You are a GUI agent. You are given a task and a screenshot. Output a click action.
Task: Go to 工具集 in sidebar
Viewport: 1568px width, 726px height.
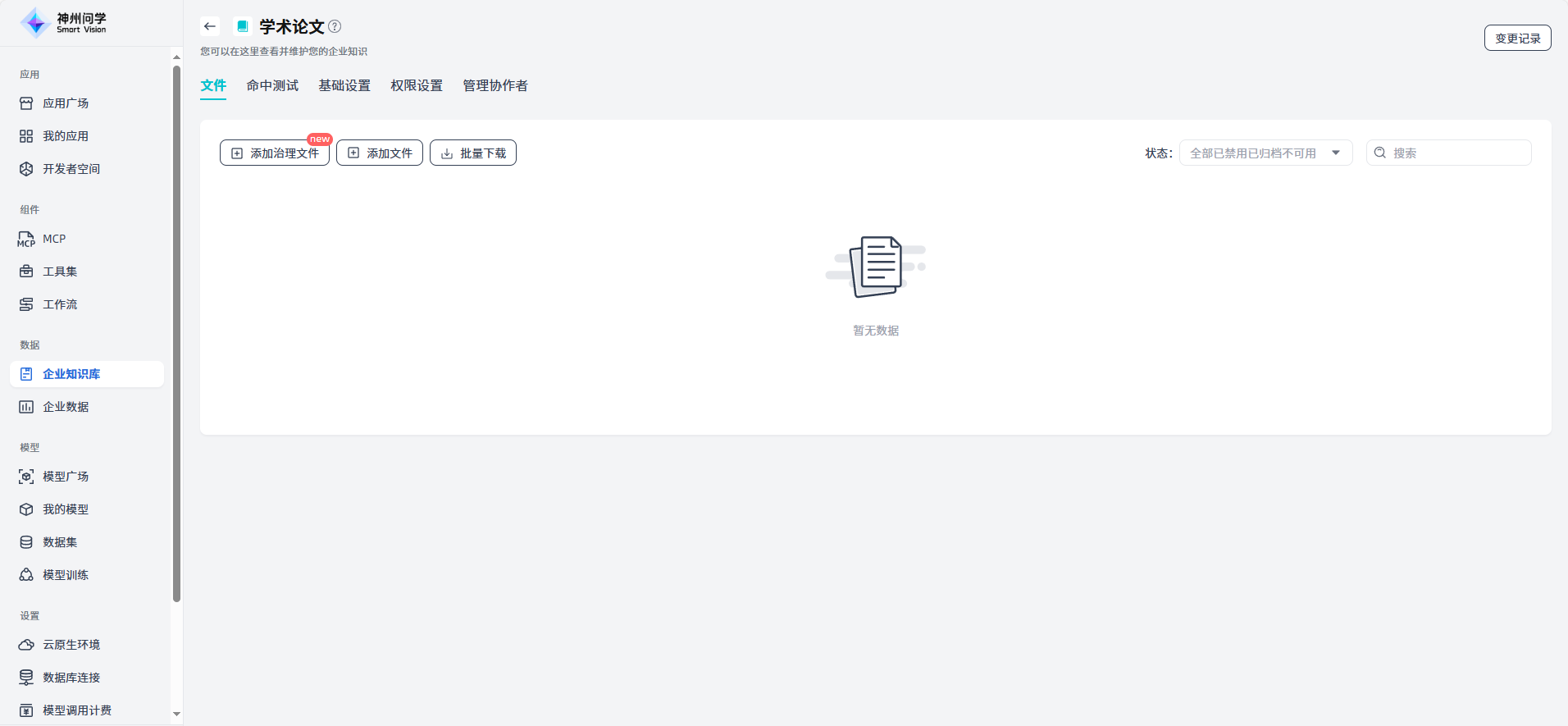[60, 272]
